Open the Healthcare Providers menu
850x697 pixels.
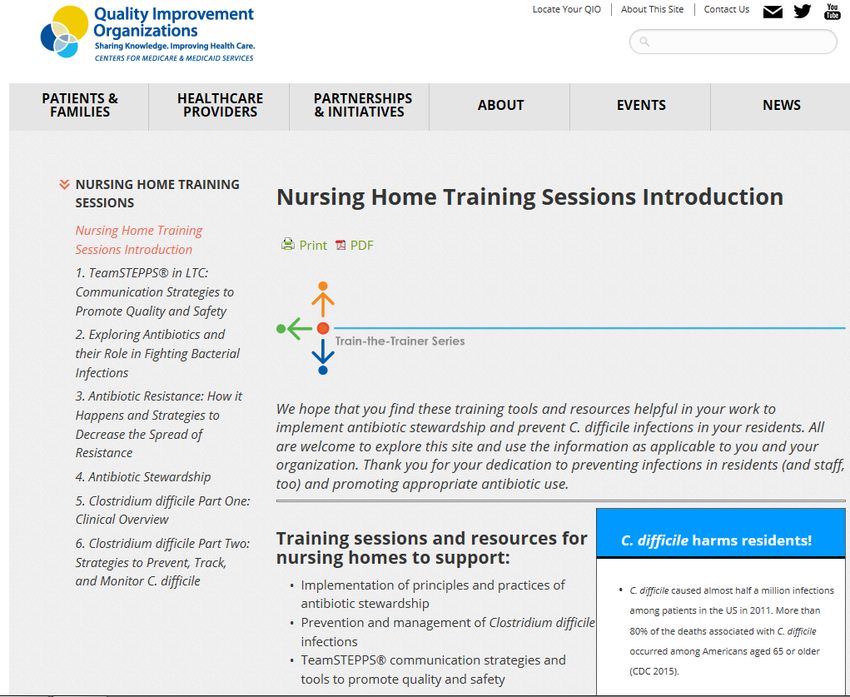[x=220, y=106]
